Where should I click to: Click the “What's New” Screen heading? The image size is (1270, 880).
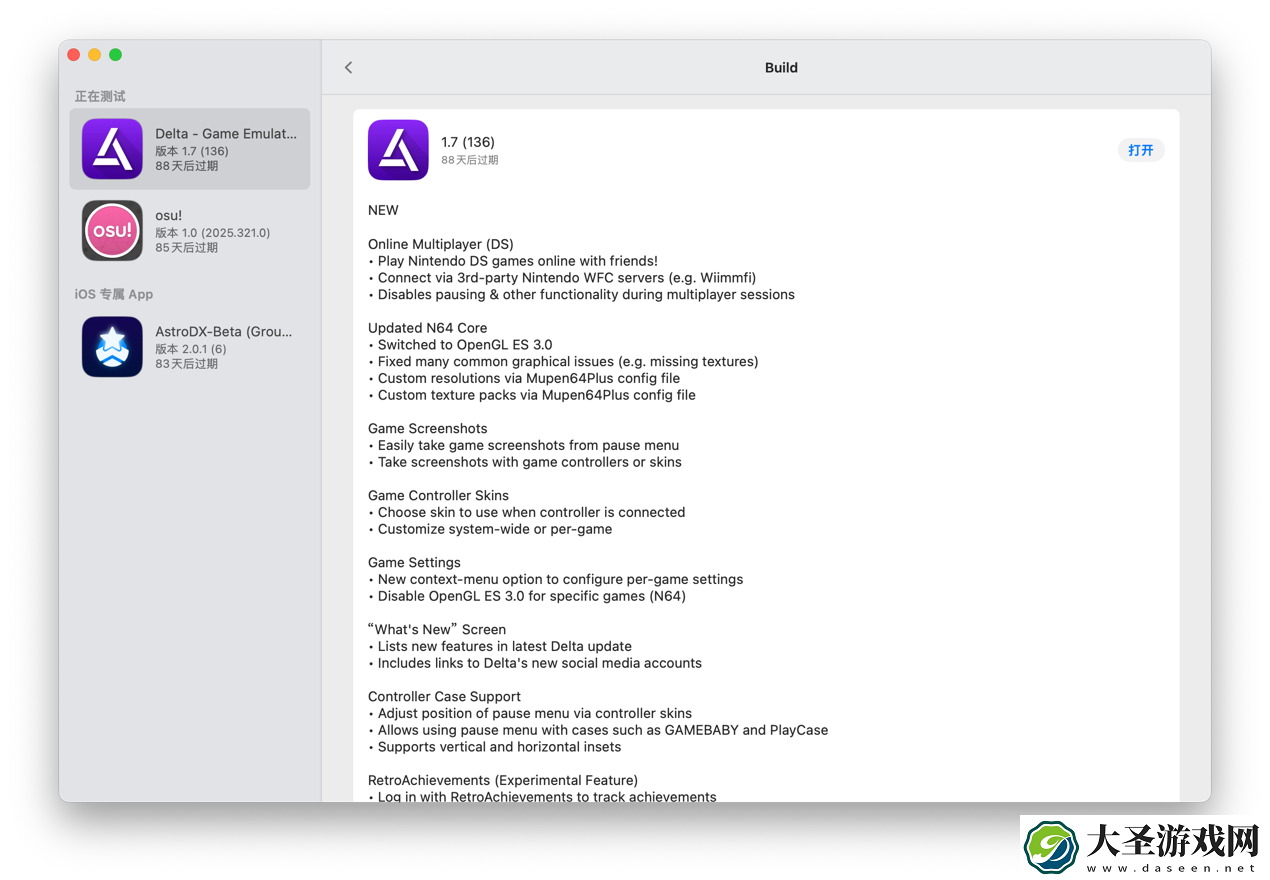point(437,630)
